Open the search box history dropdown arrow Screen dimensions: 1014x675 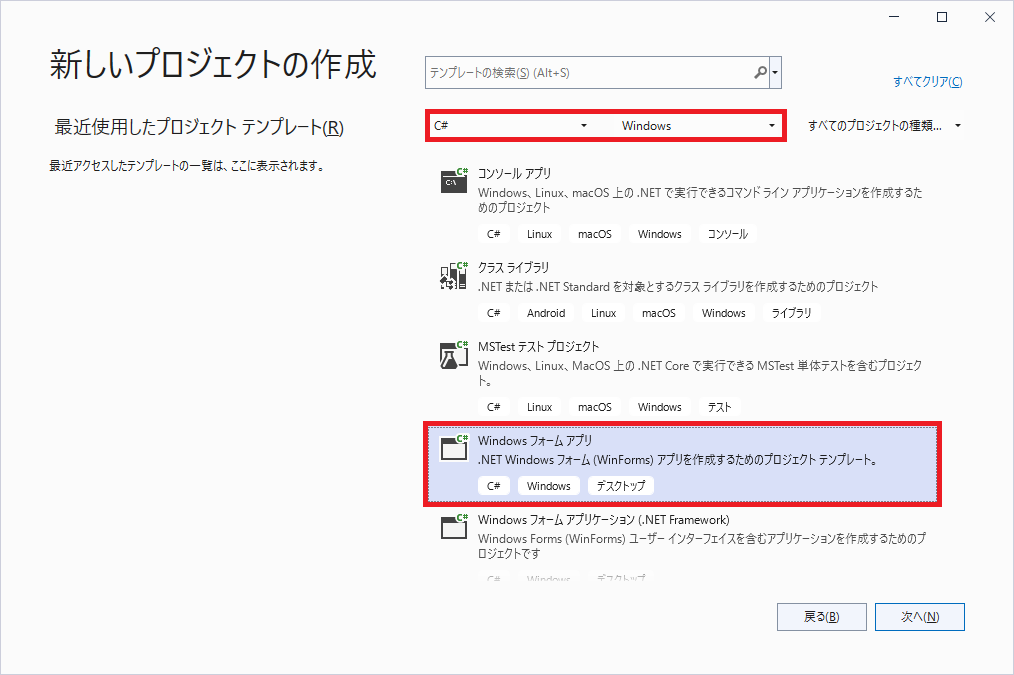[x=775, y=72]
